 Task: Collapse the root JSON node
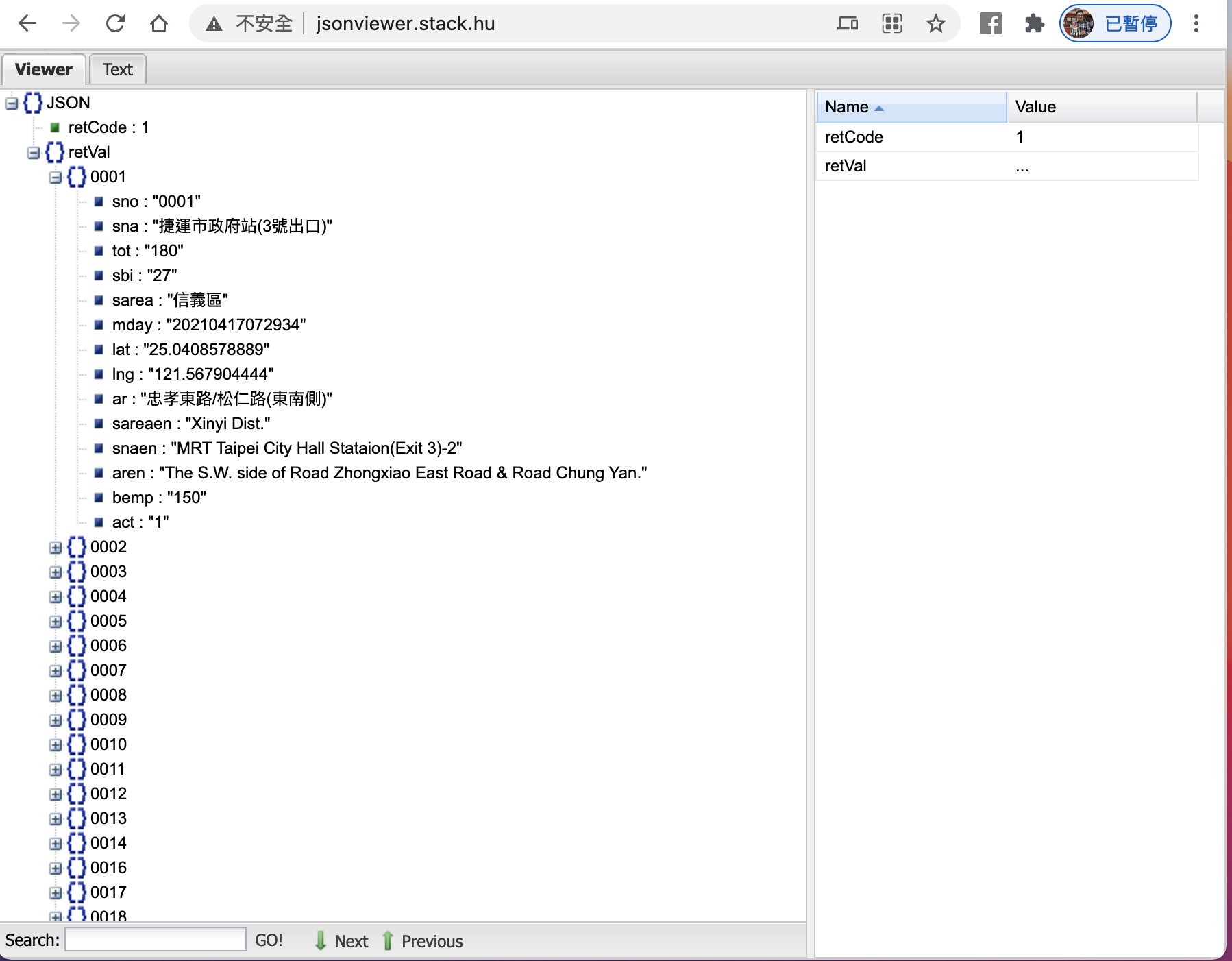[12, 104]
